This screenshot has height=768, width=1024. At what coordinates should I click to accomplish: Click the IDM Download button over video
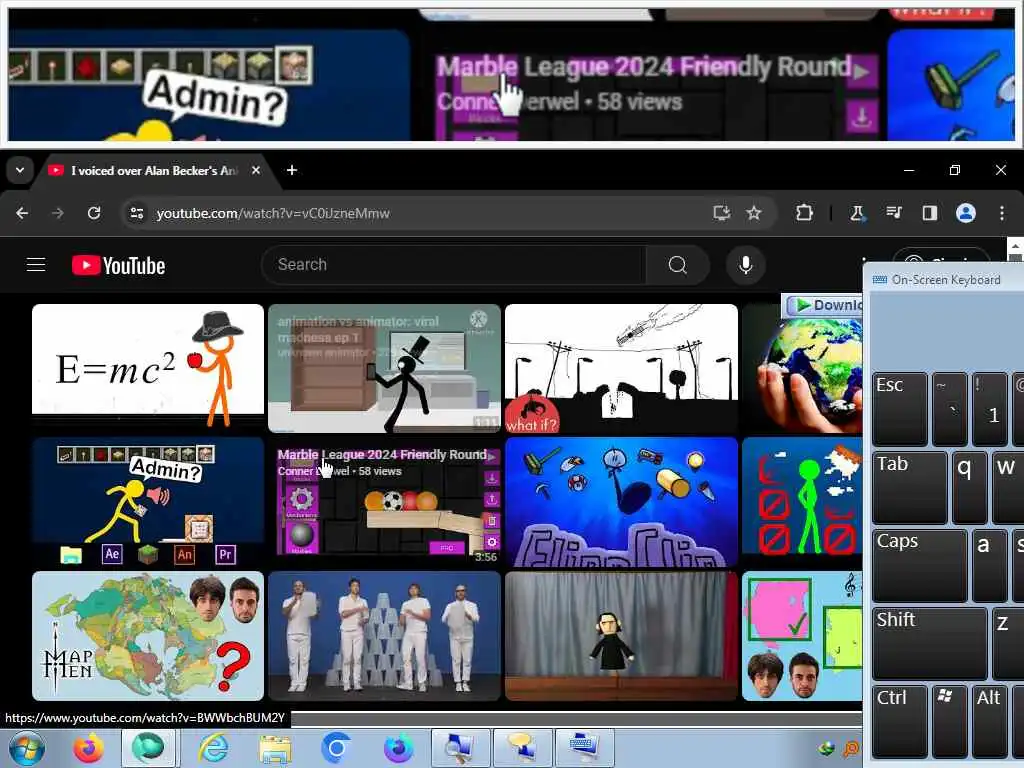point(823,305)
